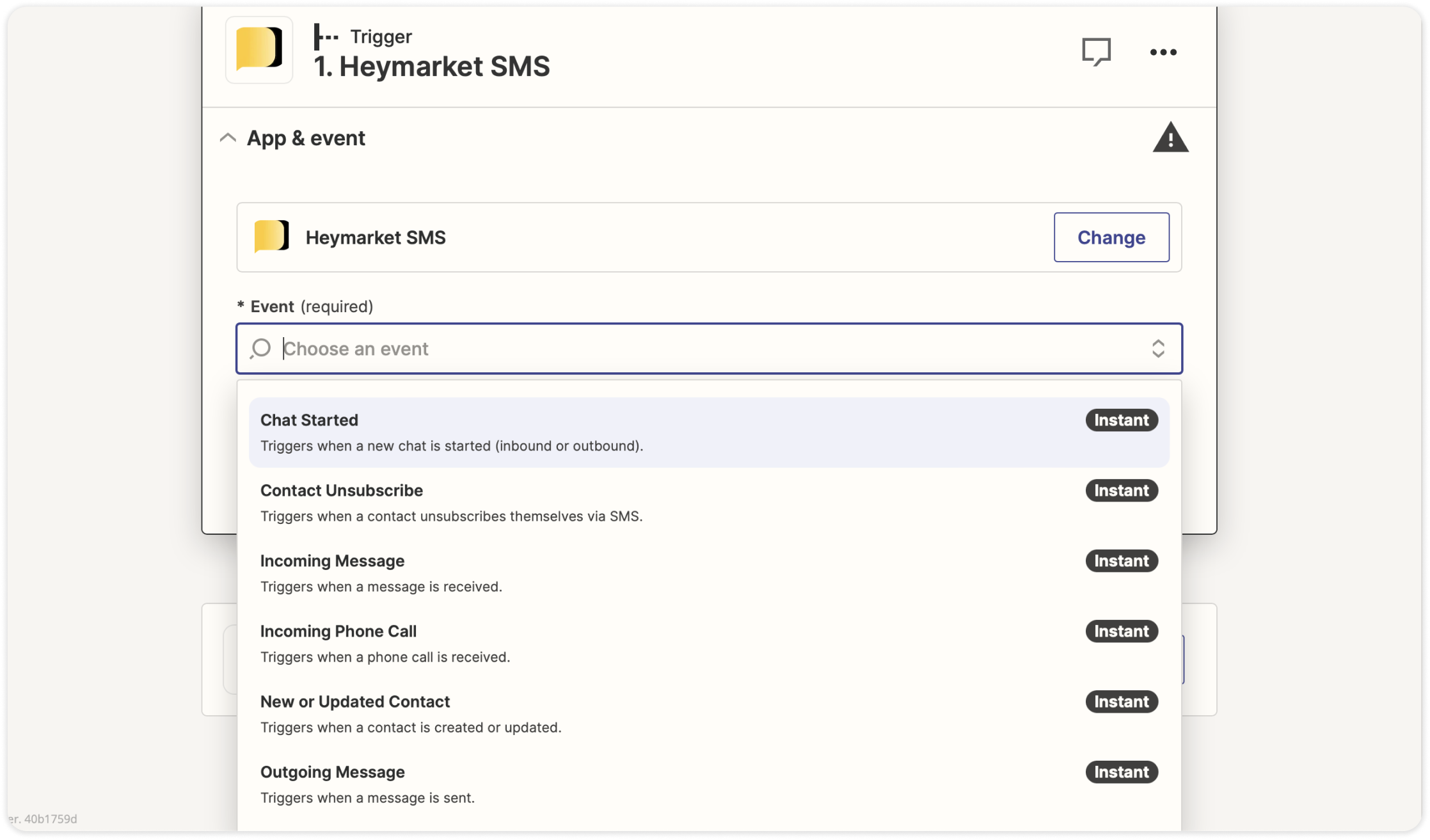Select the Outgoing Message event
This screenshot has height=840, width=1430.
point(709,784)
